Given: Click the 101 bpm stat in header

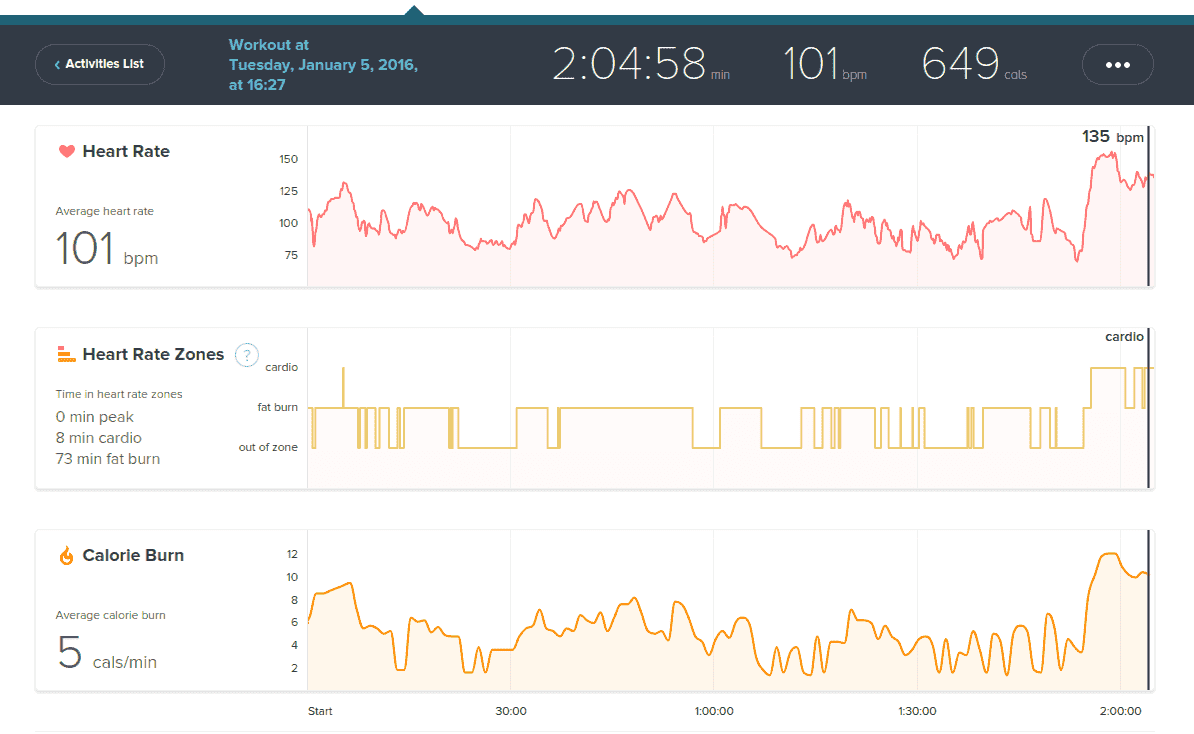Looking at the screenshot, I should tap(824, 65).
